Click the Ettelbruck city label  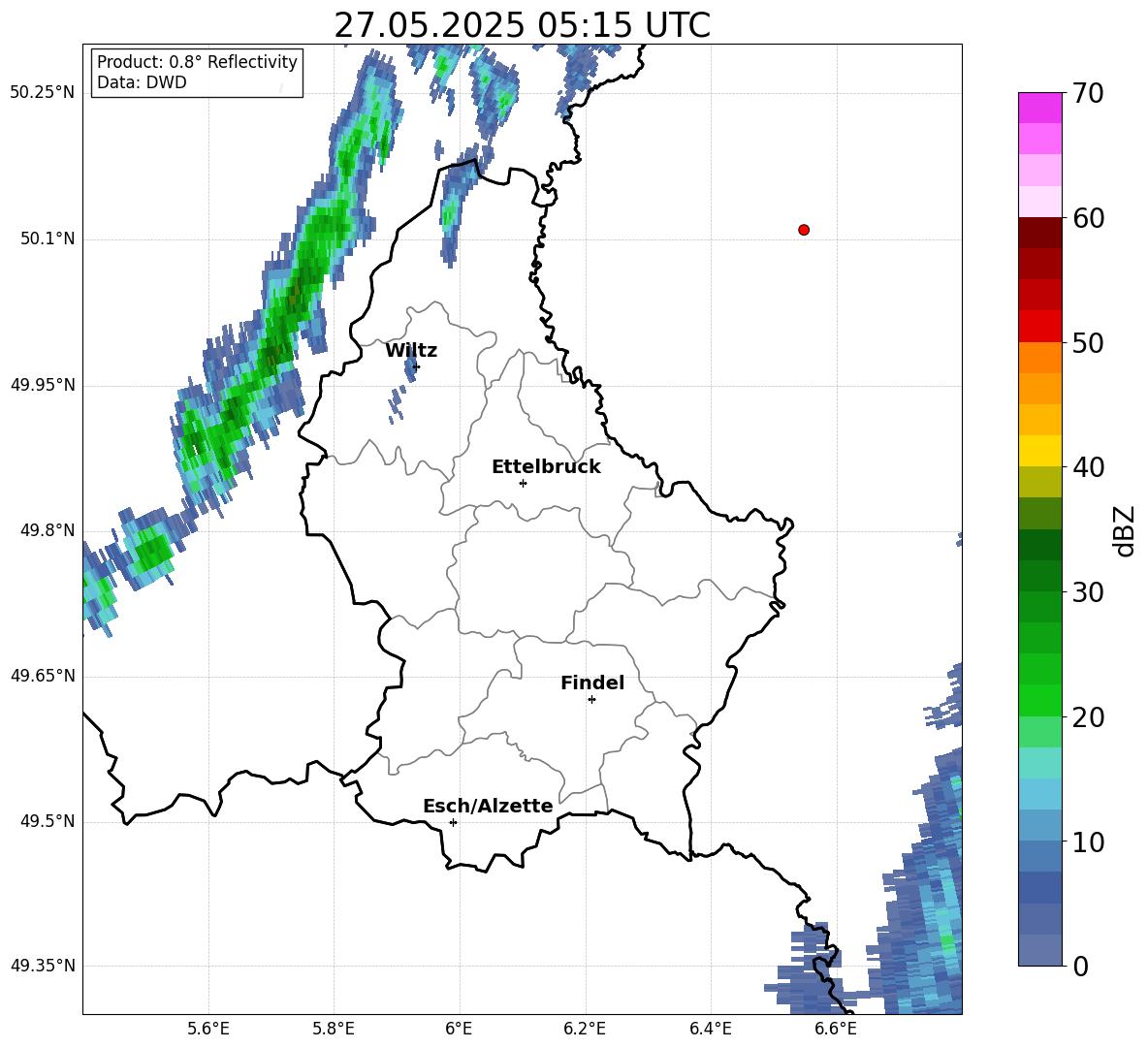click(546, 467)
